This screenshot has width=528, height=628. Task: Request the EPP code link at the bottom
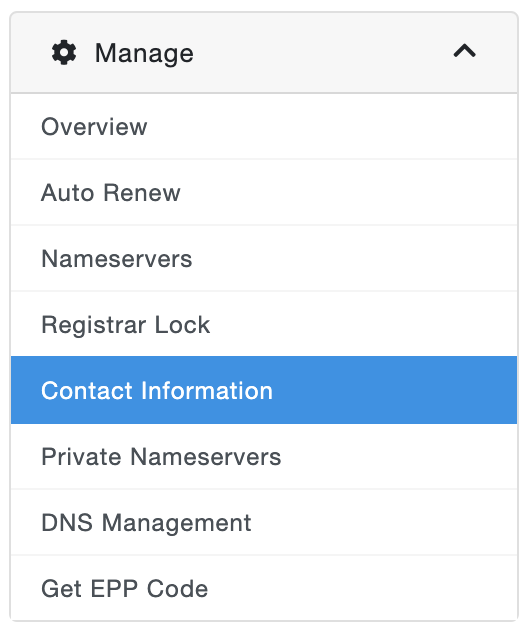point(264,588)
